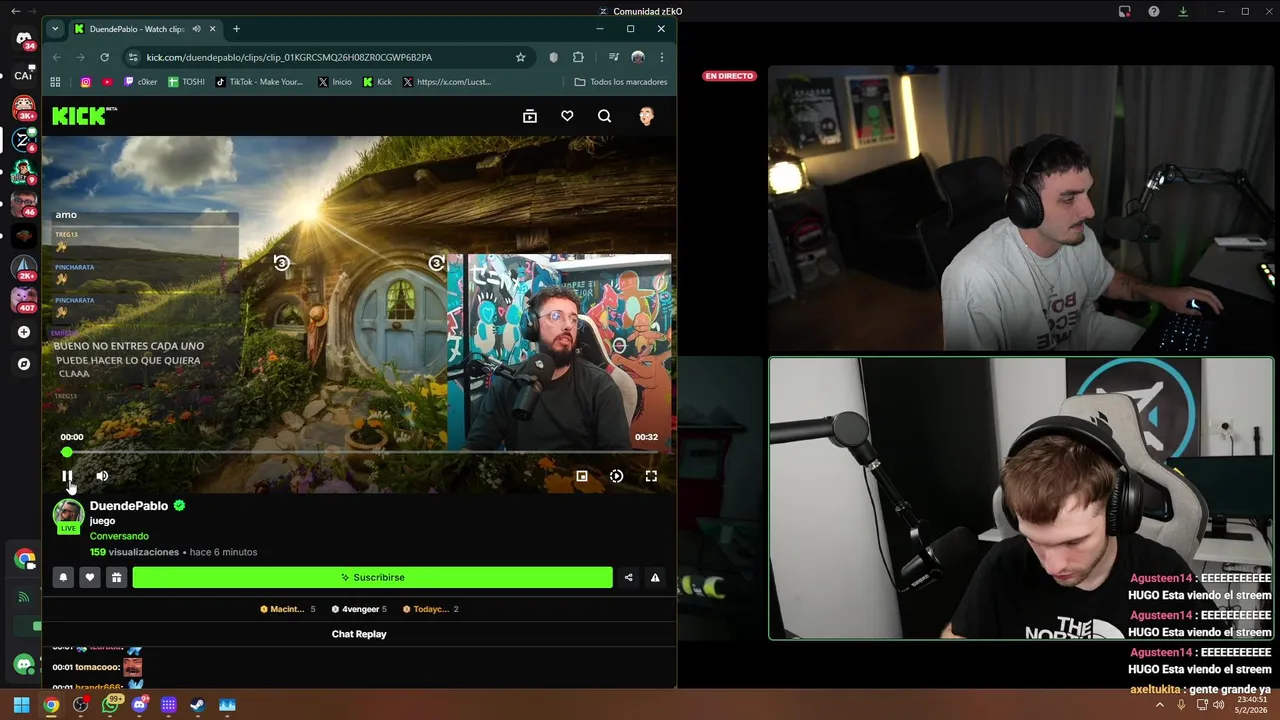Open the playback speed/settings icon in player
The height and width of the screenshot is (720, 1280).
click(616, 476)
